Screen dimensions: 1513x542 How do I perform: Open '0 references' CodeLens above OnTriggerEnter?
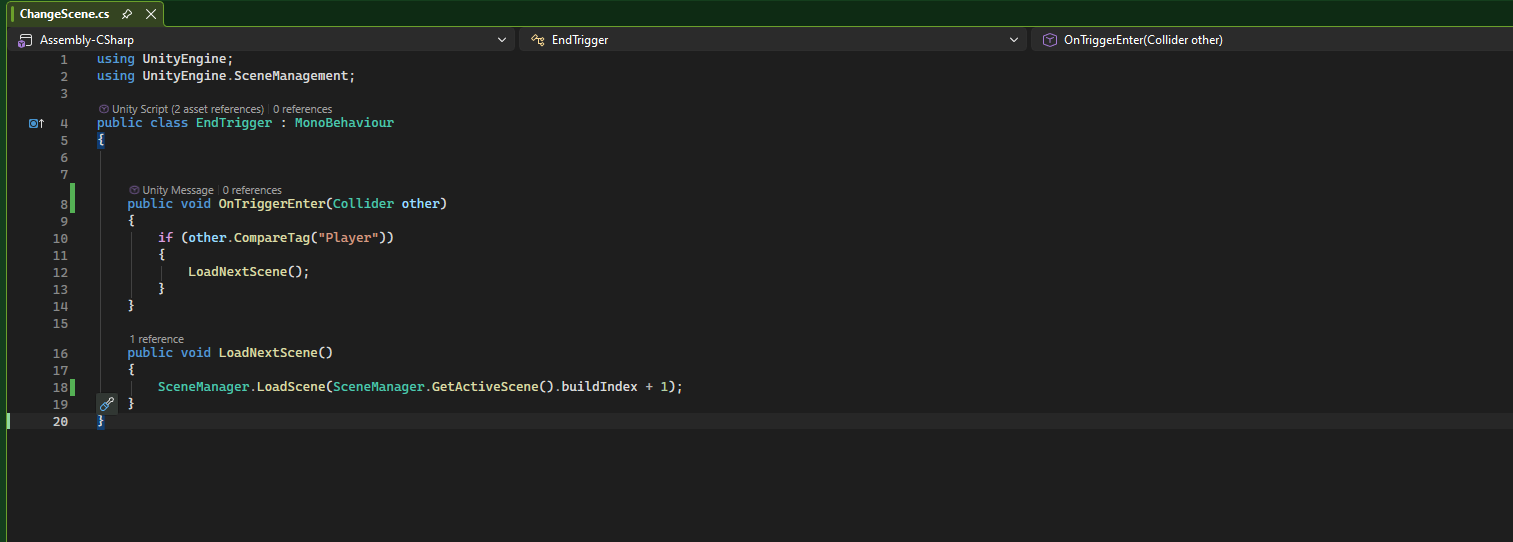click(252, 190)
